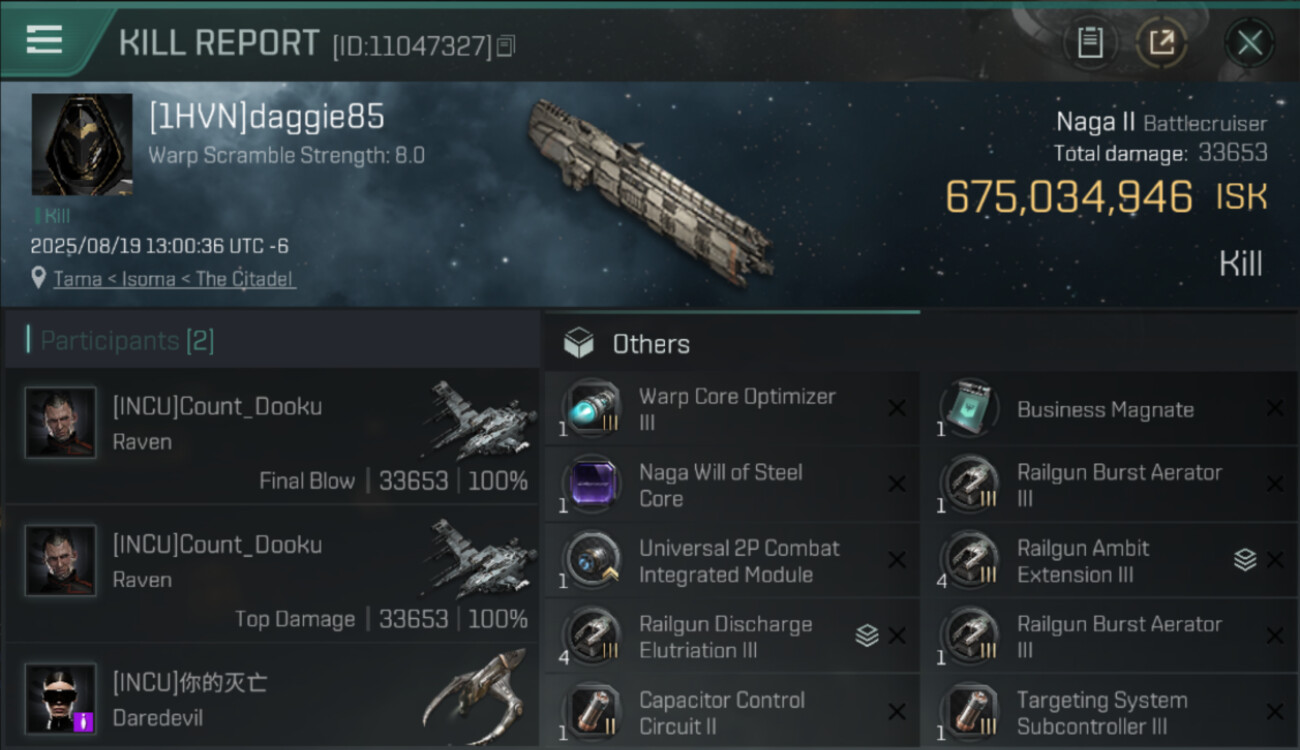
Task: Click daggie85's pilot portrait
Action: pyautogui.click(x=82, y=144)
